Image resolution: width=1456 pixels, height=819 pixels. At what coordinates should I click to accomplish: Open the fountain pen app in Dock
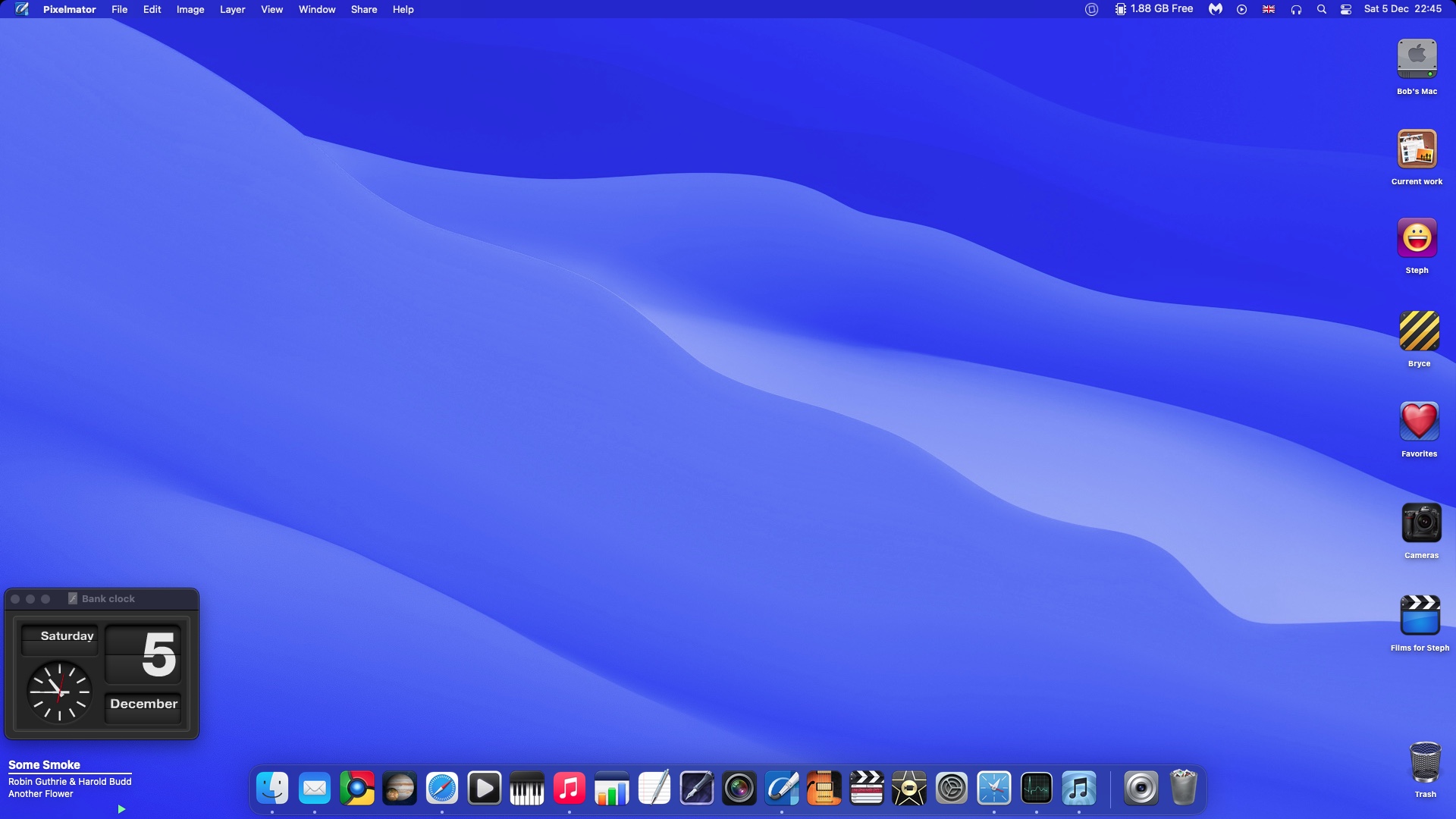tap(697, 789)
